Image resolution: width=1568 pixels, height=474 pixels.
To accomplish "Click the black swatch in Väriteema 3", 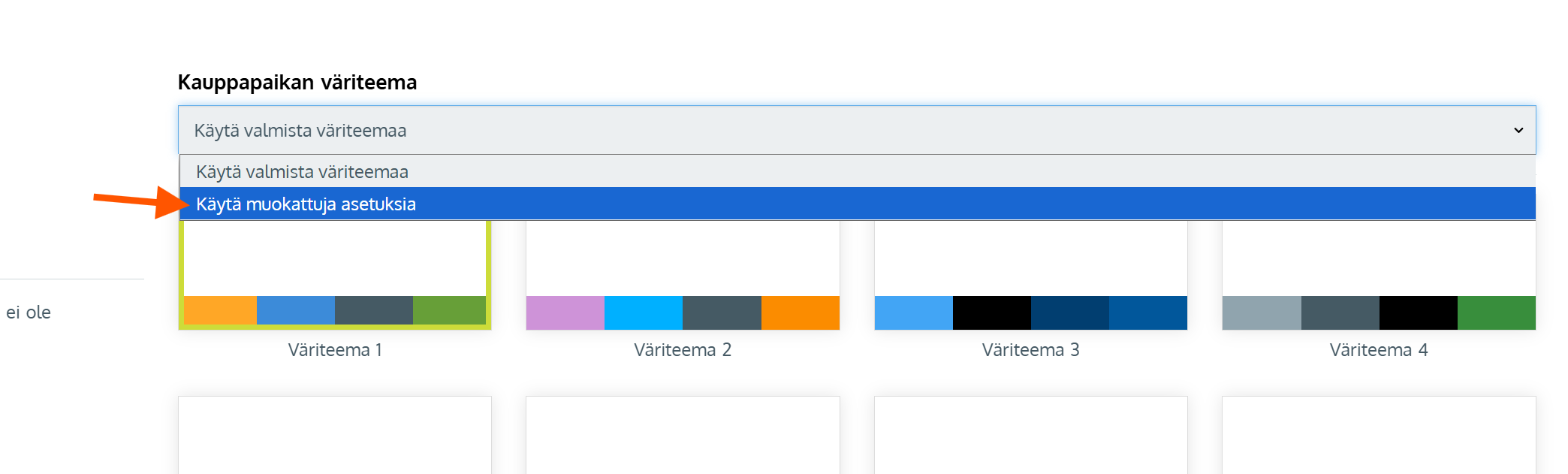I will [992, 312].
